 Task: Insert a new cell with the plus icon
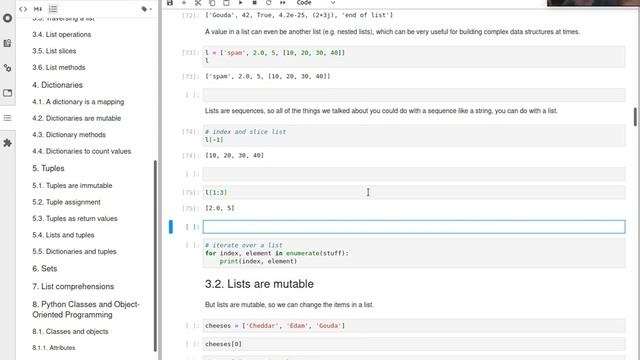[184, 3]
